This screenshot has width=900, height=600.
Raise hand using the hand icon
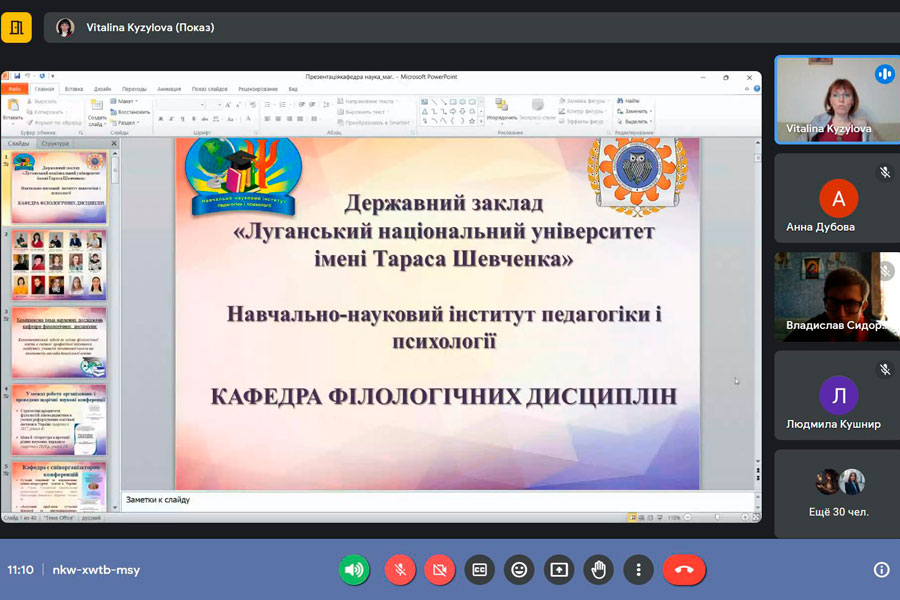598,569
